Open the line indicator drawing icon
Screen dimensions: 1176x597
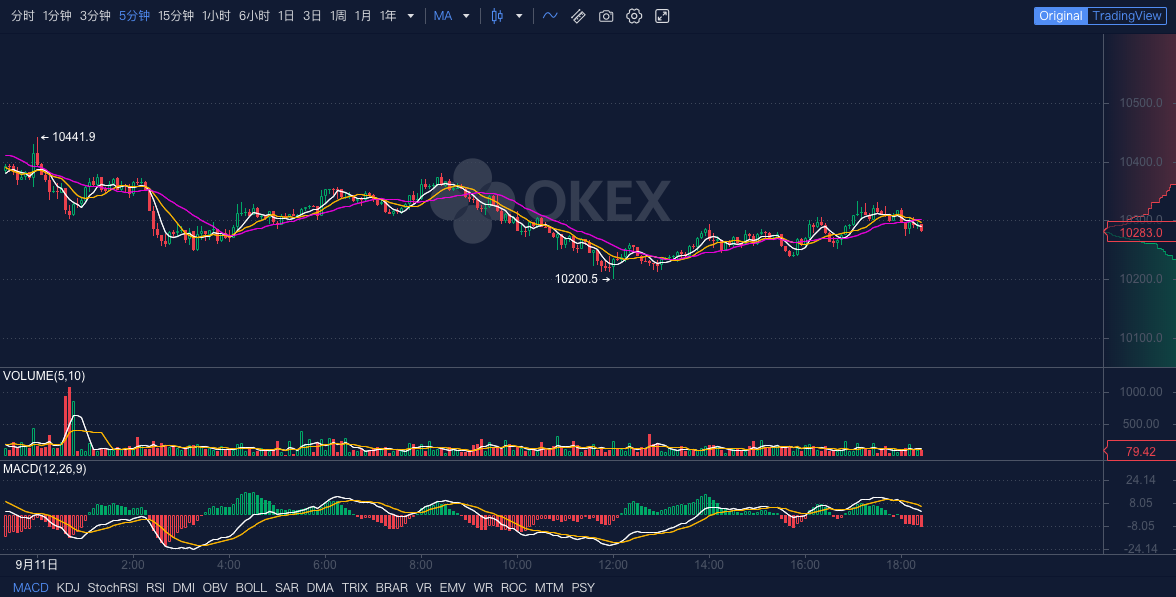click(x=550, y=16)
